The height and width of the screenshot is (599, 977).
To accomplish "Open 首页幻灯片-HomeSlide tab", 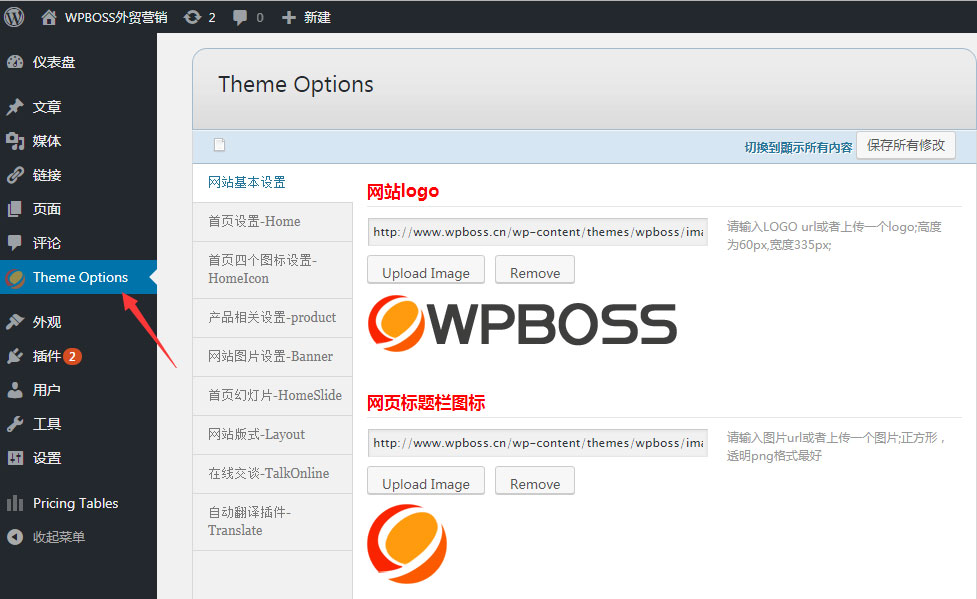I will click(x=273, y=396).
